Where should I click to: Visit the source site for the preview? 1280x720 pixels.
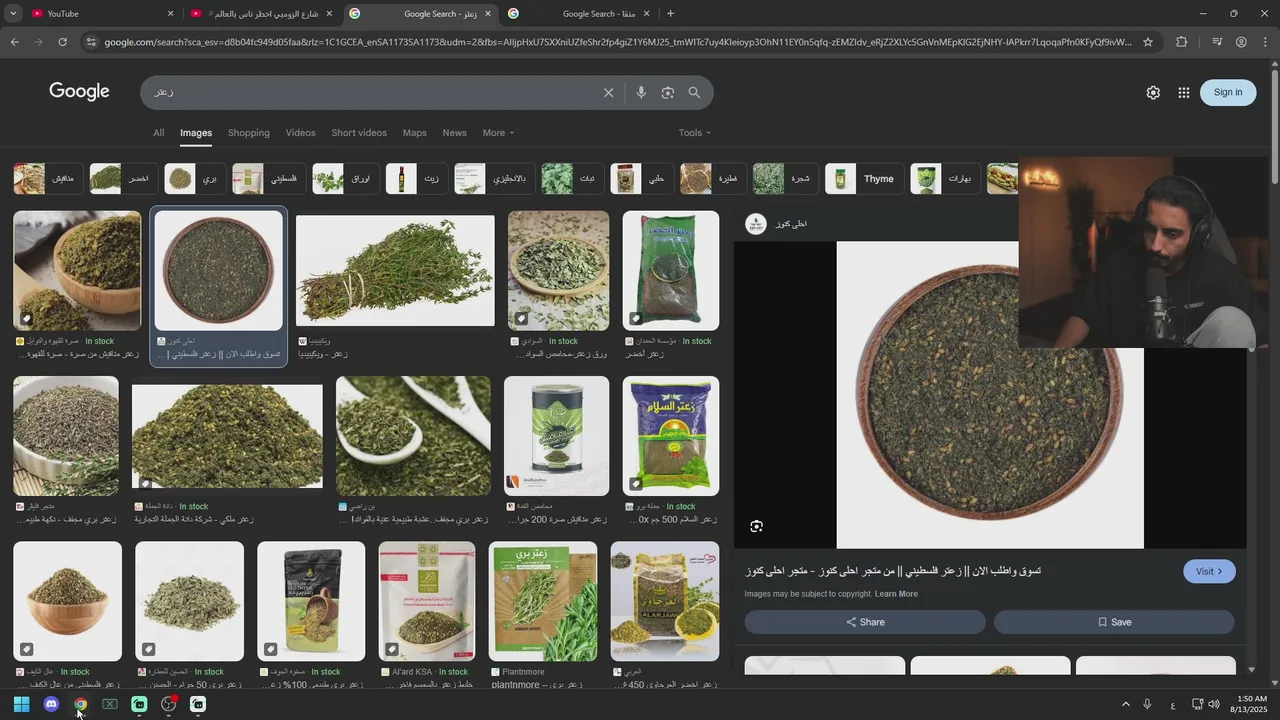1209,571
